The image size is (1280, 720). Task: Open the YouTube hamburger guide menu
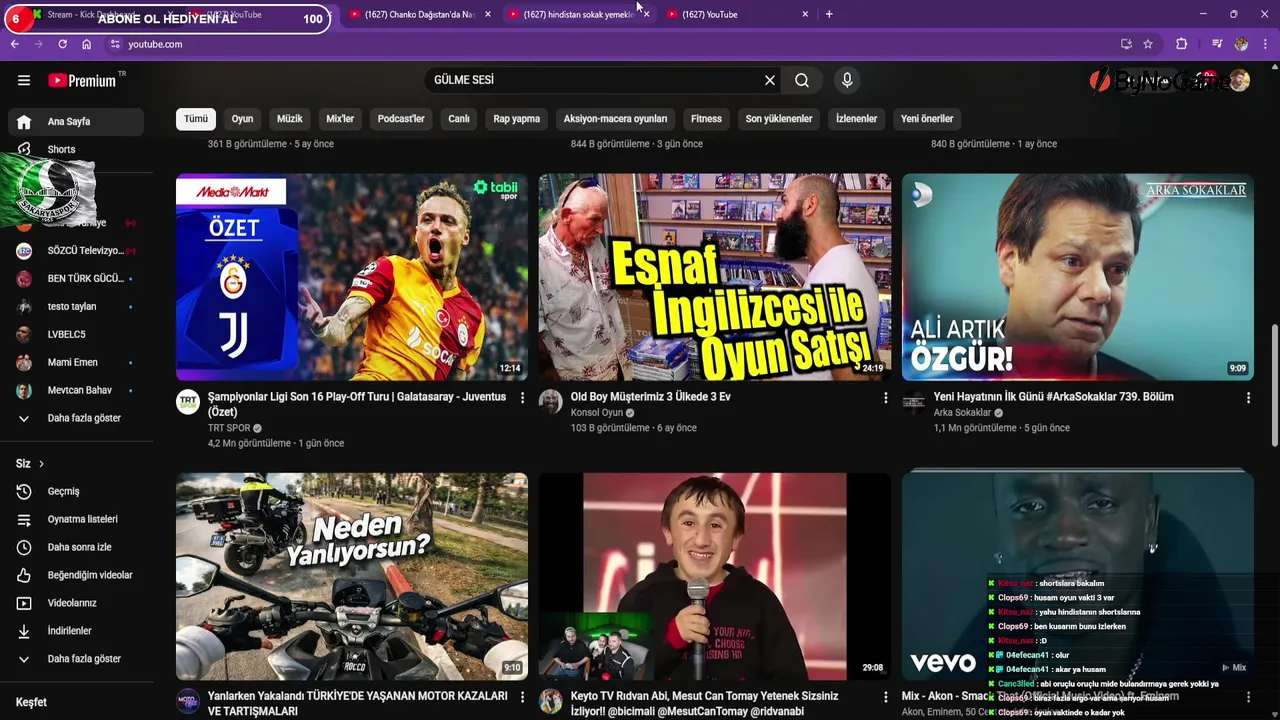pyautogui.click(x=24, y=80)
